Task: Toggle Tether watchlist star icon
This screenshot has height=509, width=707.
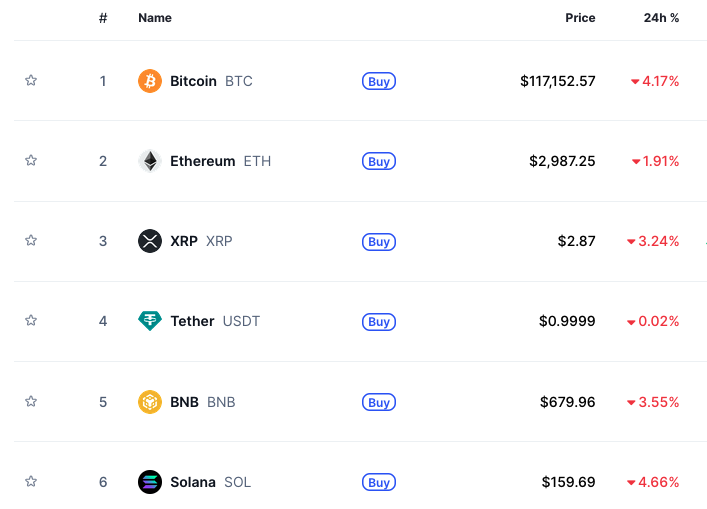Action: 31,321
